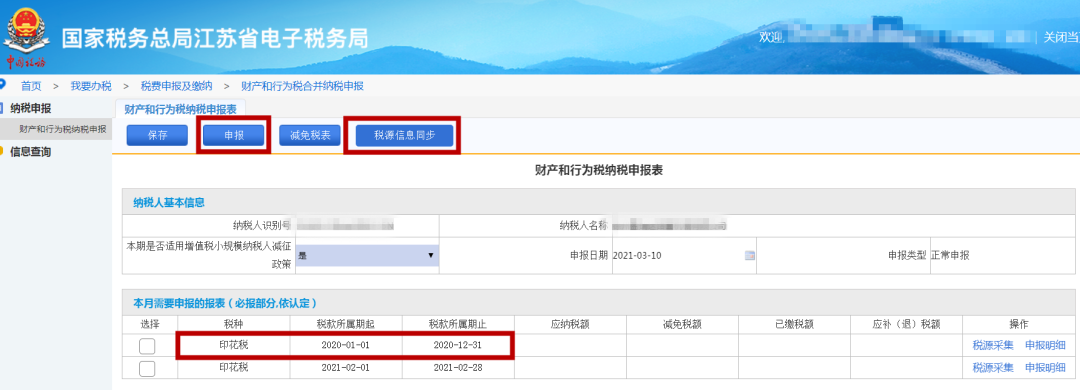Open the 小规模纳税人减征政策 dropdown
The width and height of the screenshot is (1080, 390).
pyautogui.click(x=366, y=255)
